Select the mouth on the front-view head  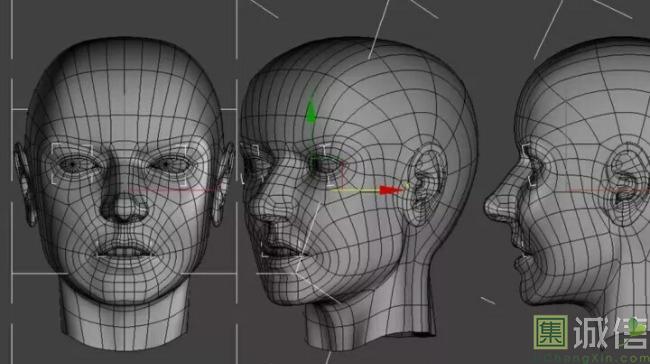point(124,252)
